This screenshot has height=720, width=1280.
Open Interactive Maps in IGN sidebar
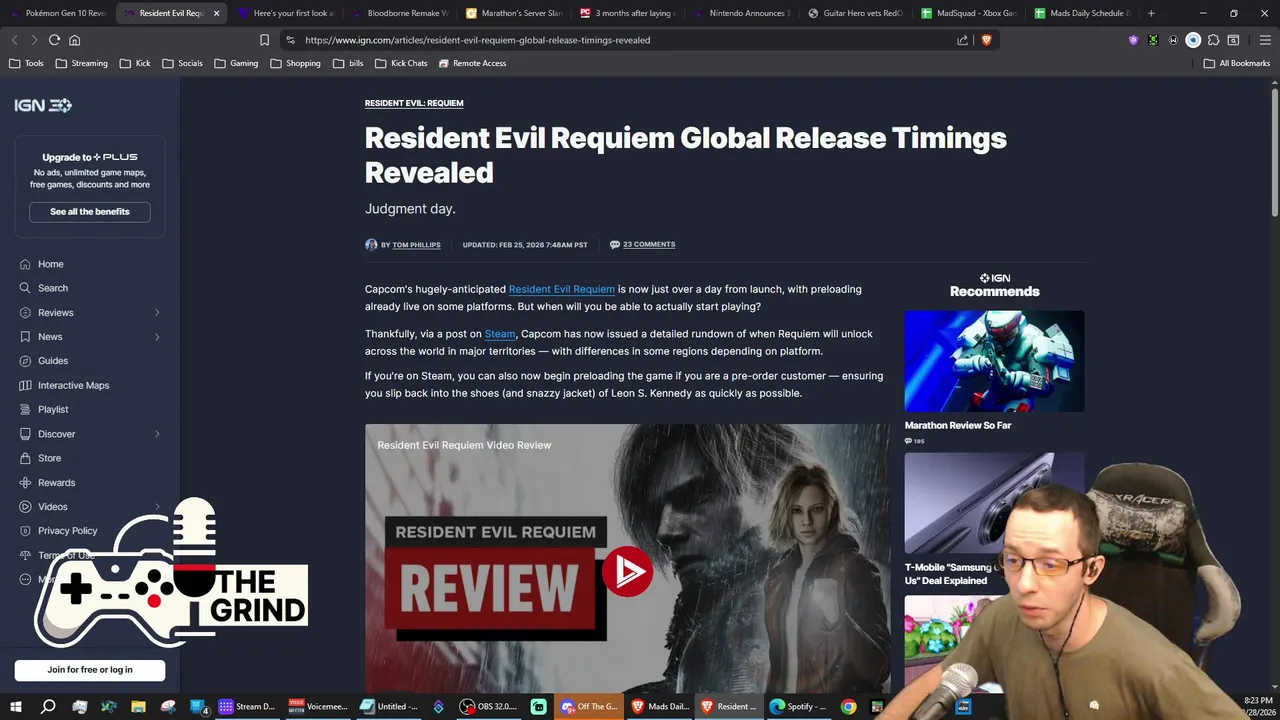click(73, 385)
